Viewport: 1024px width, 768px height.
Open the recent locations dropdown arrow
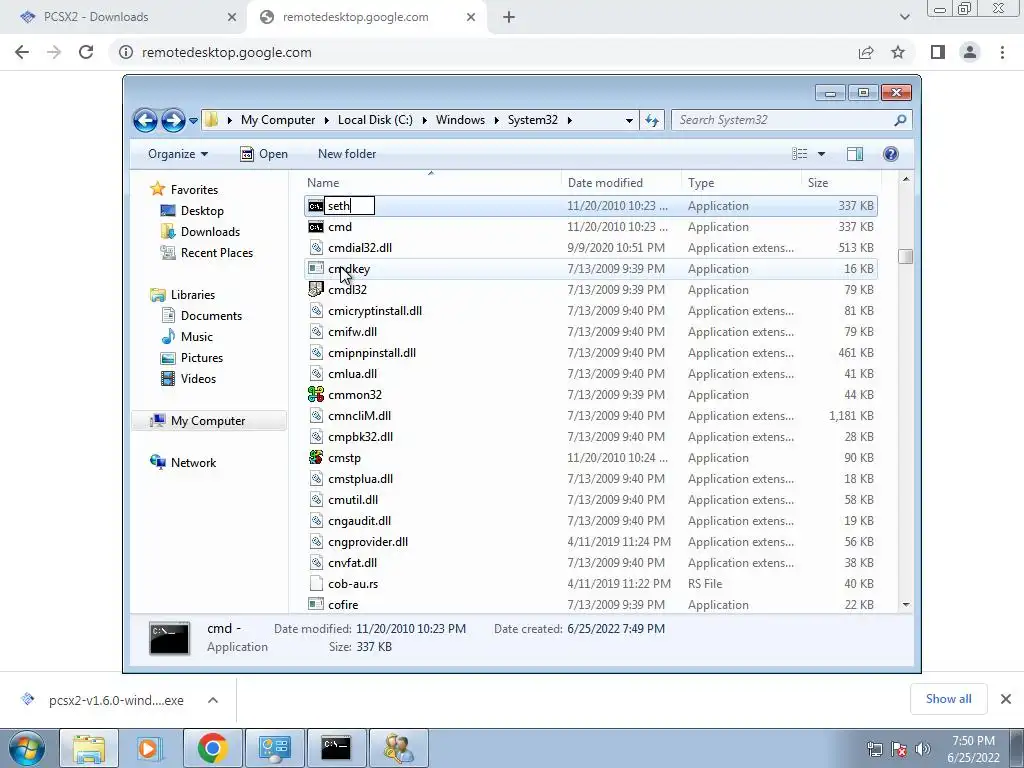[x=193, y=121]
